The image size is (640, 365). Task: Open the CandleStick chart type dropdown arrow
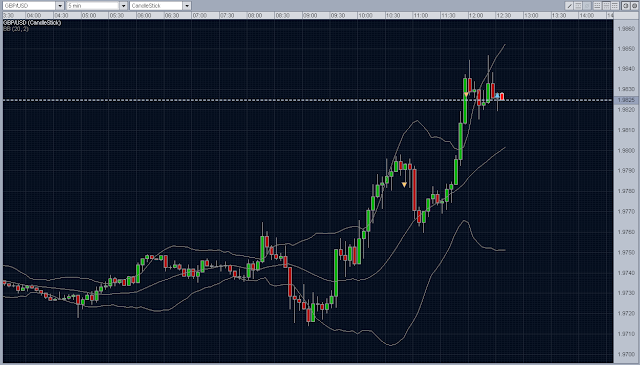pos(187,6)
